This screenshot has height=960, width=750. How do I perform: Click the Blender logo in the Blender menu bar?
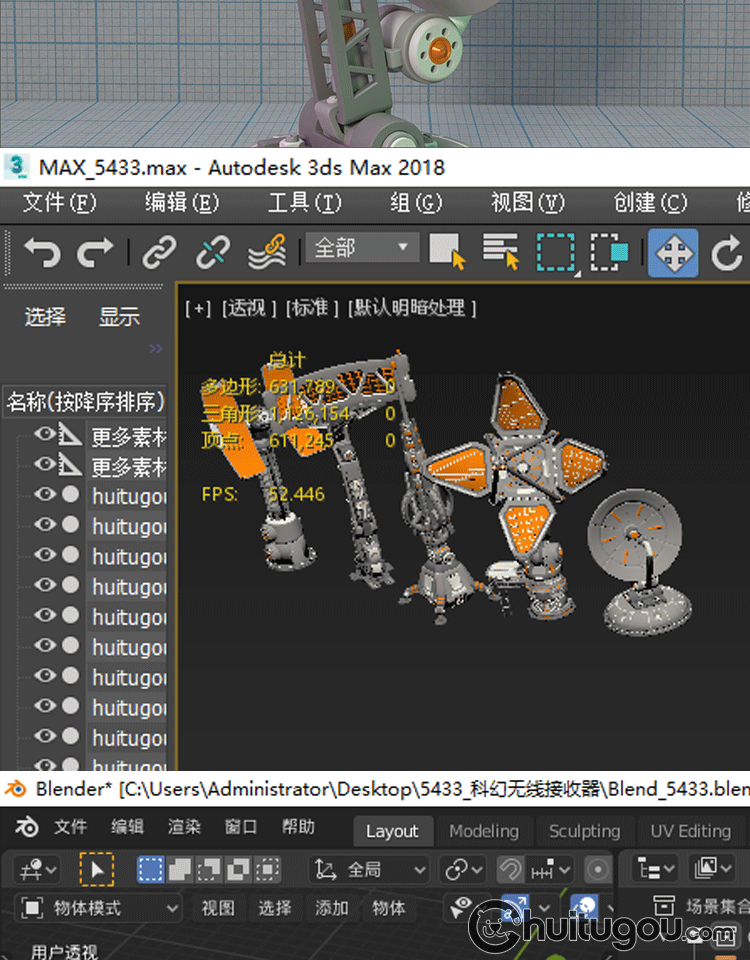(26, 827)
